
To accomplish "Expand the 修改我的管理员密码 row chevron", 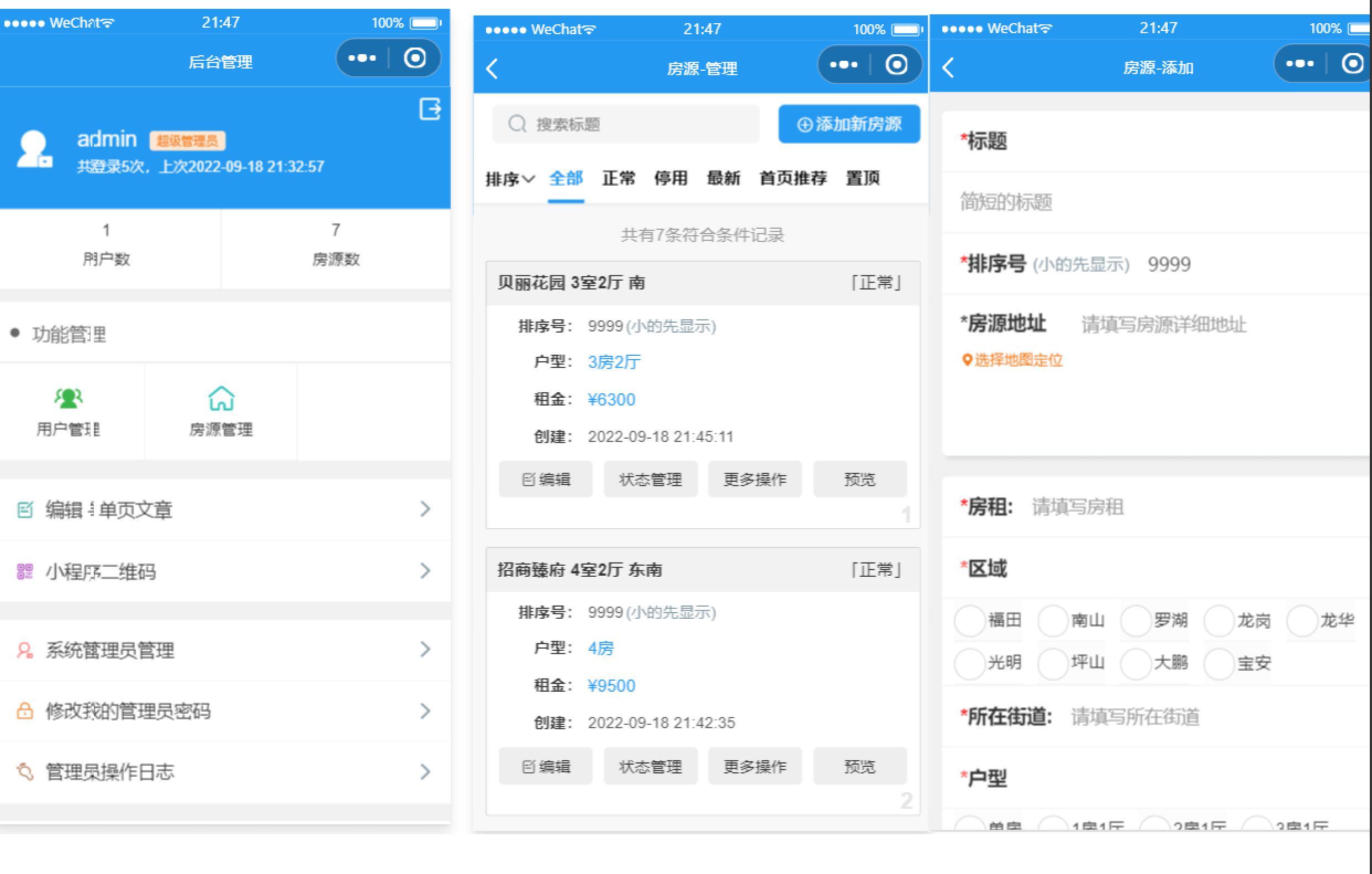I will click(x=425, y=710).
